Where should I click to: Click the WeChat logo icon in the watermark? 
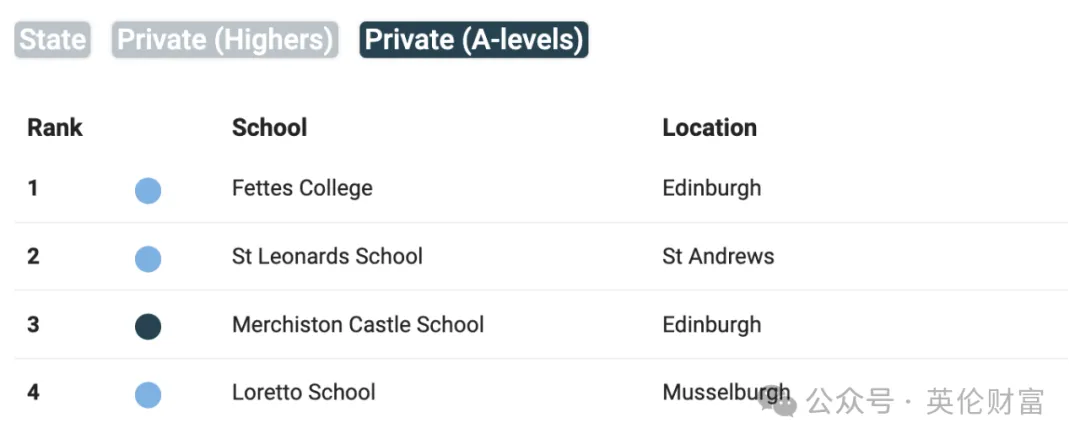tap(778, 402)
